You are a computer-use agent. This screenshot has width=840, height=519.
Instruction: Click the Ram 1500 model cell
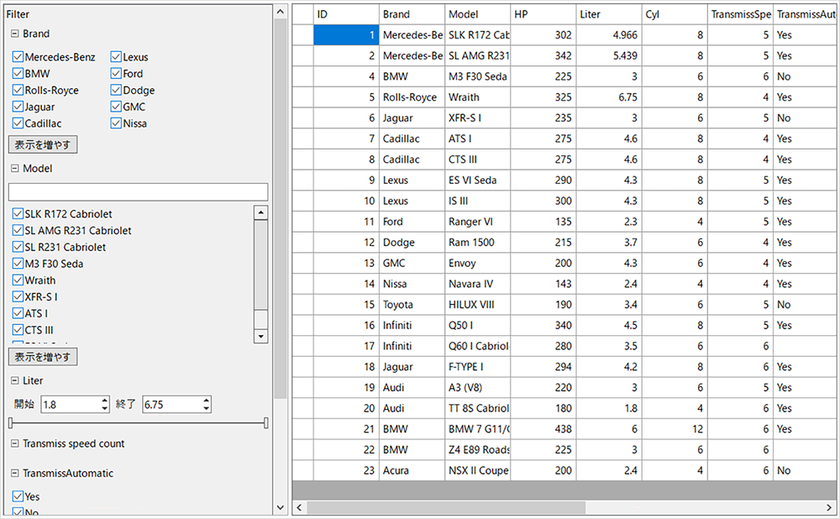(477, 243)
